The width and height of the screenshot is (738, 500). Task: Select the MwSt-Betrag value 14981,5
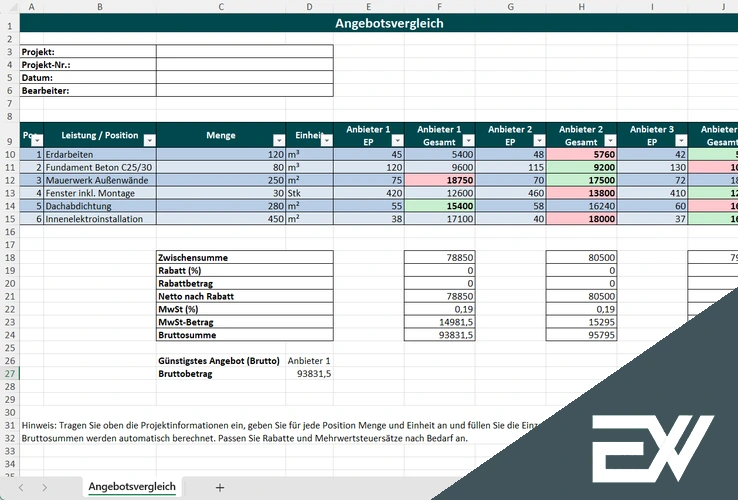pos(440,322)
